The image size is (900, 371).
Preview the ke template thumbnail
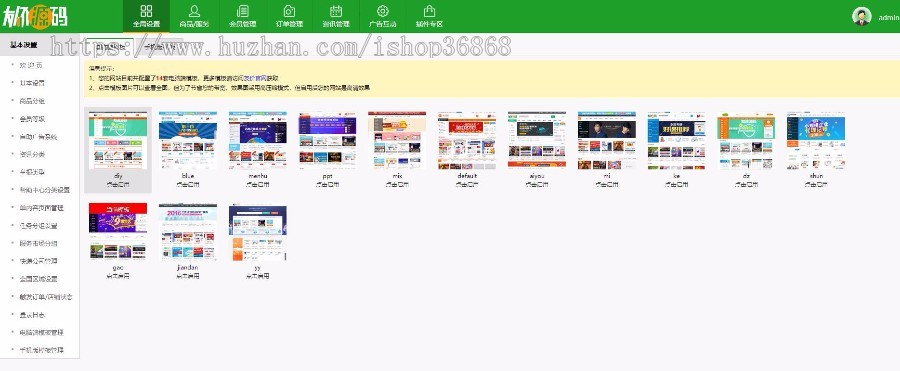pos(677,140)
